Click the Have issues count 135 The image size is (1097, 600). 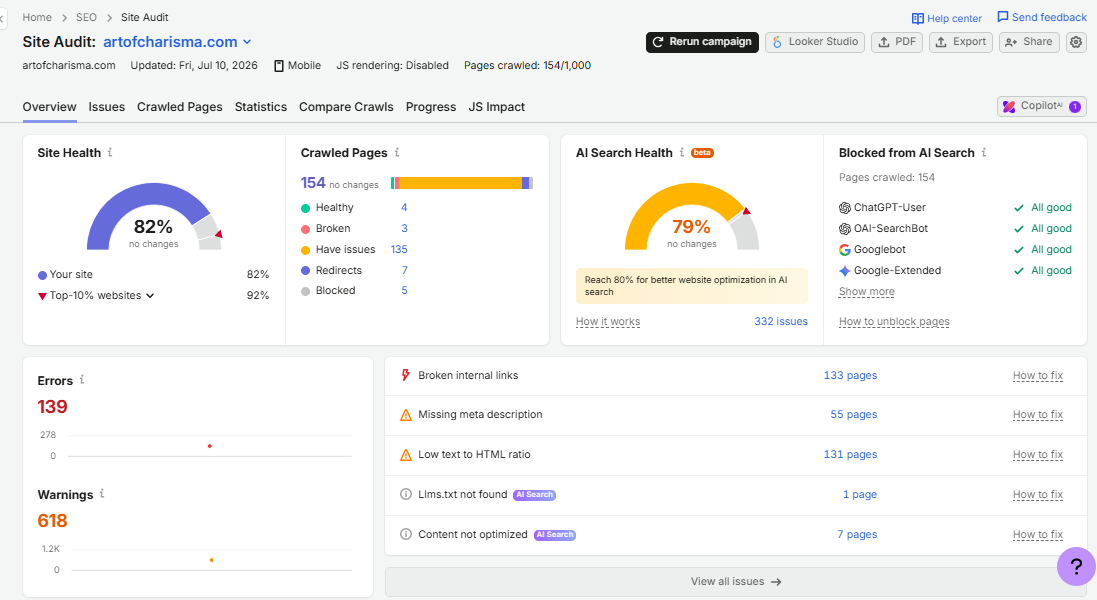tap(399, 250)
